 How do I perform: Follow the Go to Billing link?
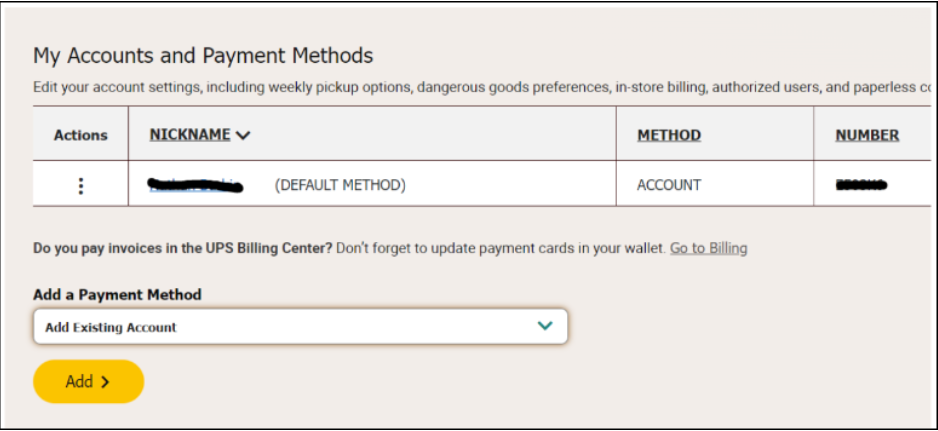[x=708, y=247]
